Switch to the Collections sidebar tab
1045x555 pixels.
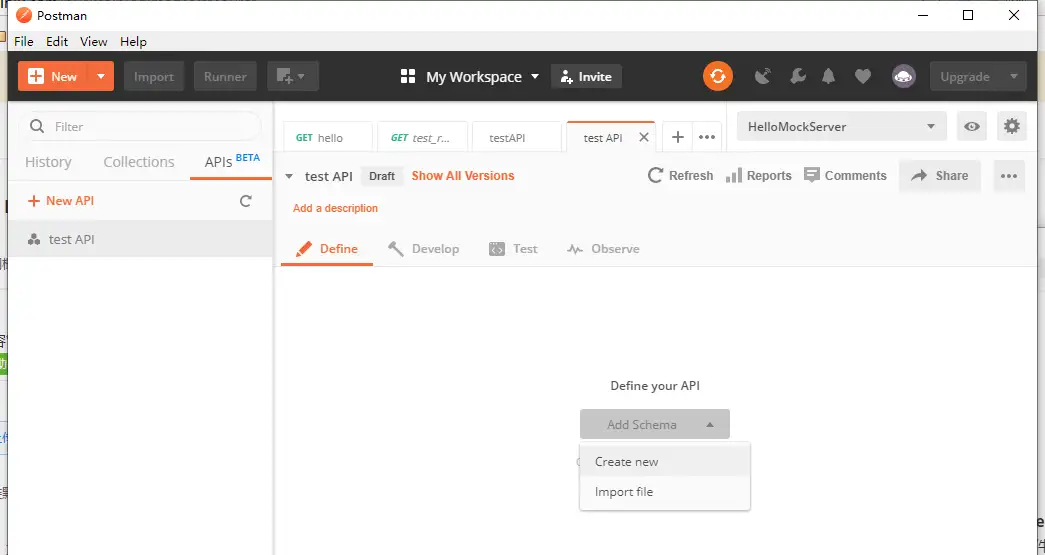tap(138, 162)
